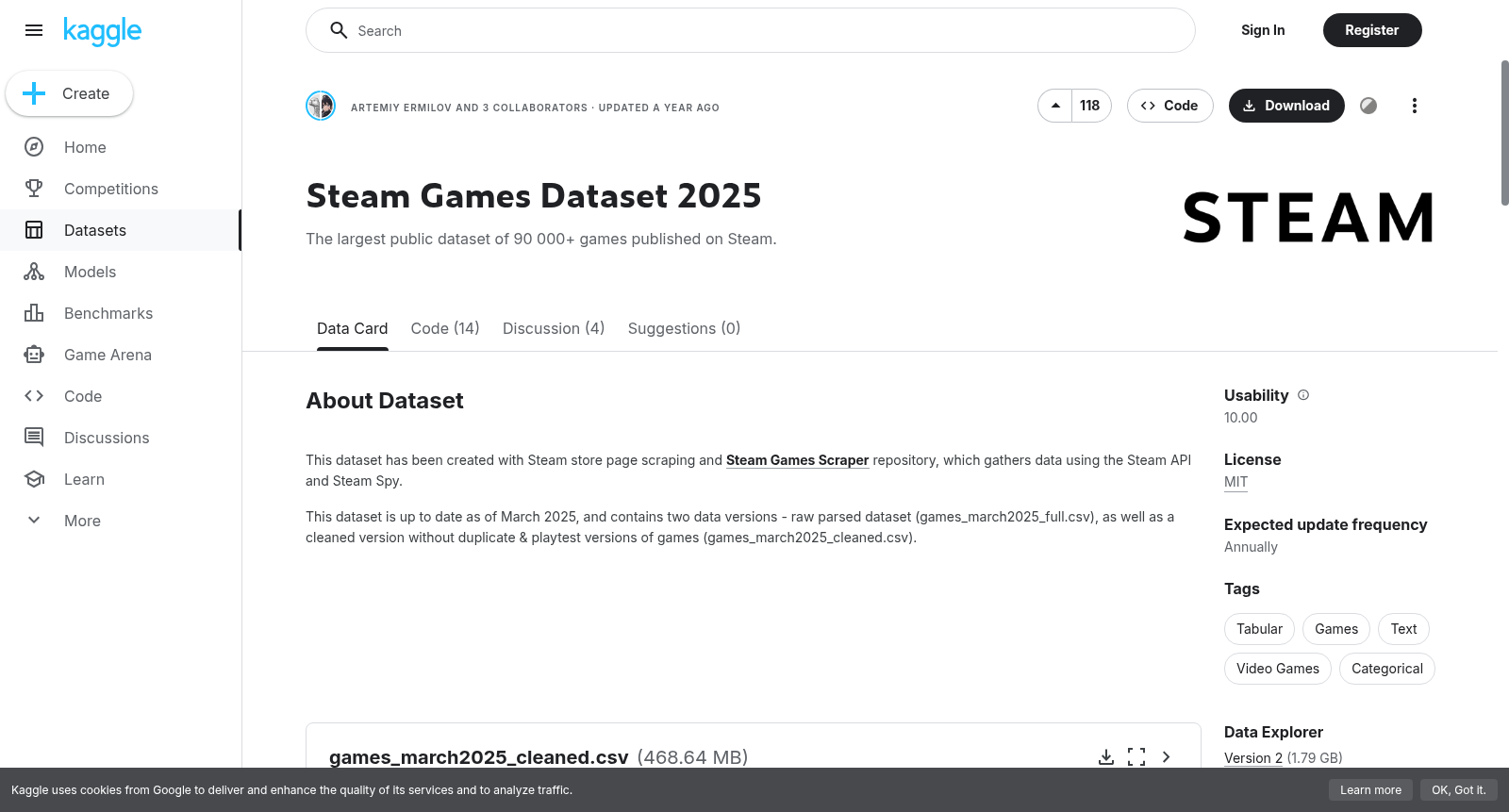Select the Categorical tag
The height and width of the screenshot is (812, 1509).
1387,669
